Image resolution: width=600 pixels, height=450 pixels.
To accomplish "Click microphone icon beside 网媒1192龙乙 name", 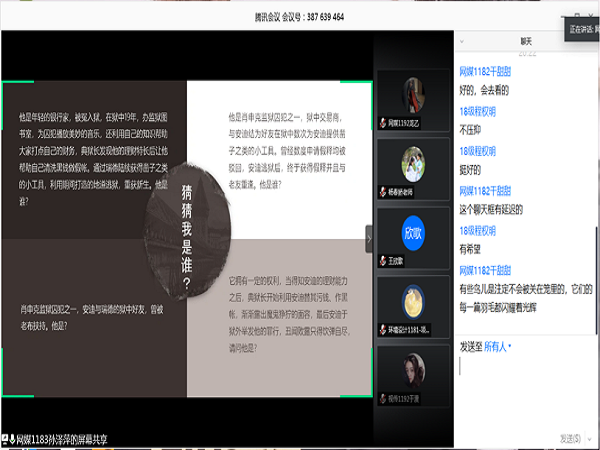I will coord(382,123).
